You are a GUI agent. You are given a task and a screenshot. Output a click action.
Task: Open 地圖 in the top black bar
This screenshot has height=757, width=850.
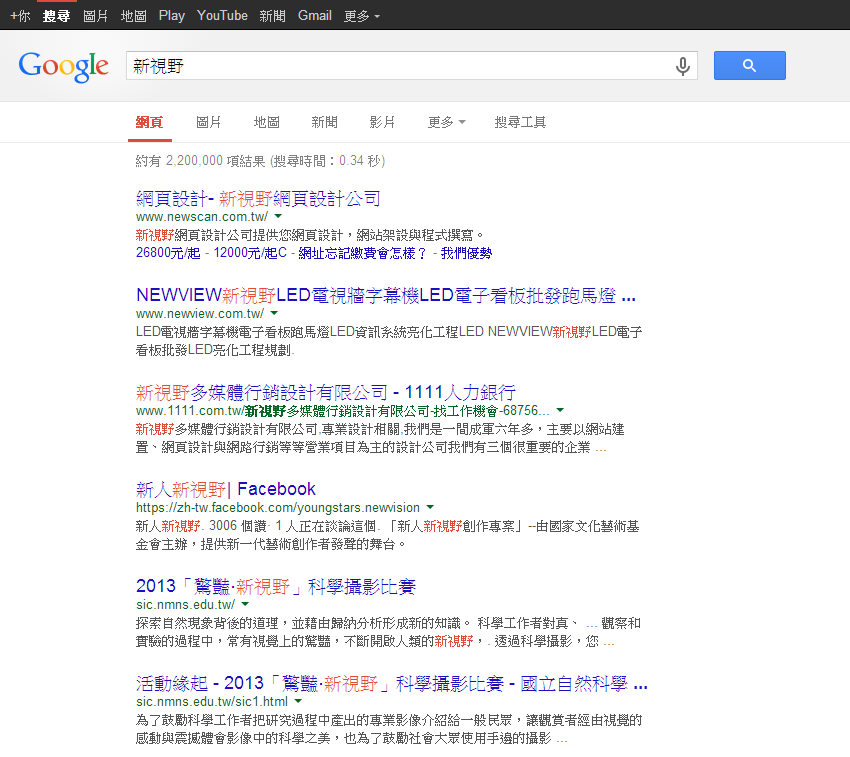point(133,16)
